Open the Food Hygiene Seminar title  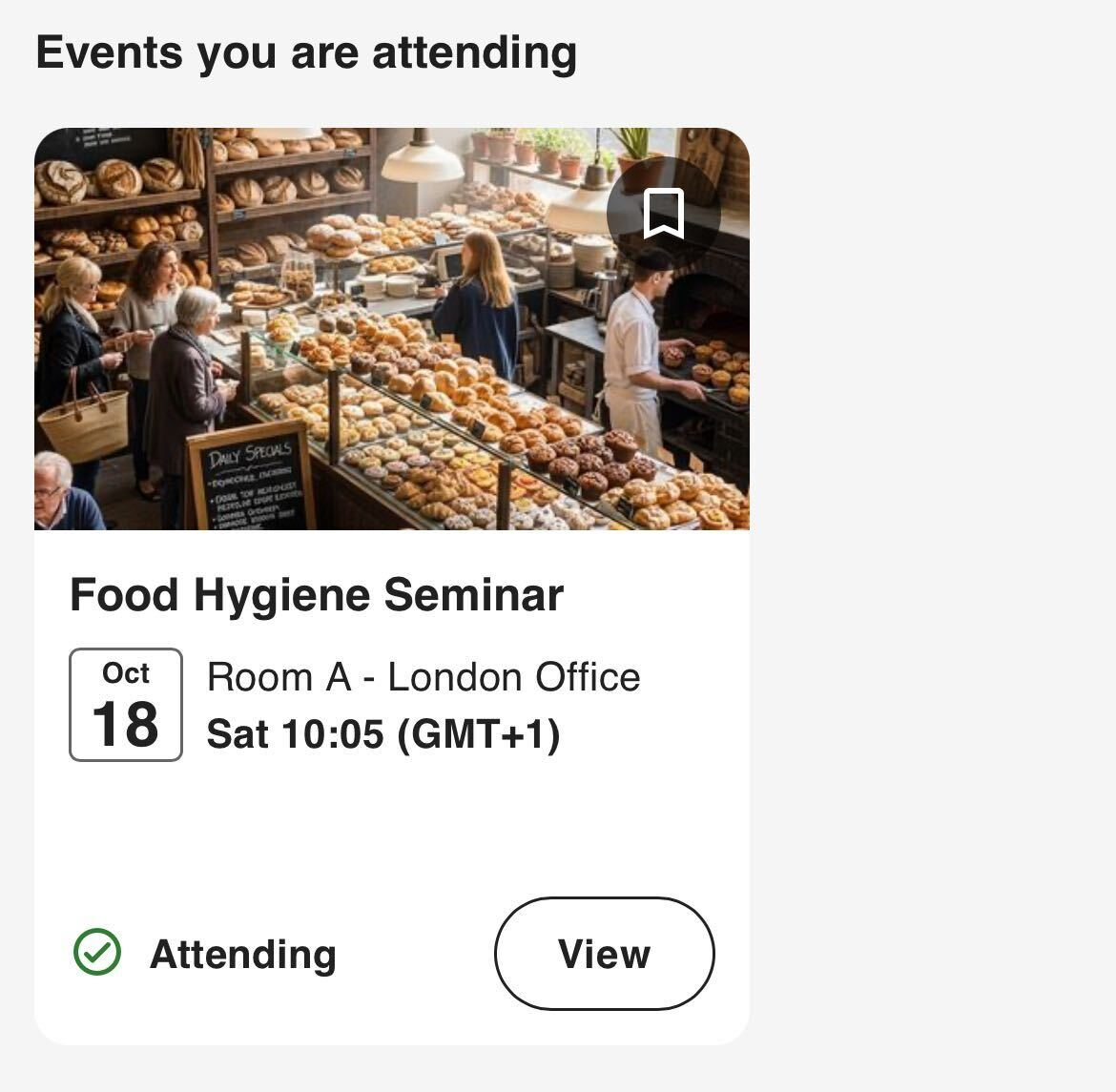317,595
